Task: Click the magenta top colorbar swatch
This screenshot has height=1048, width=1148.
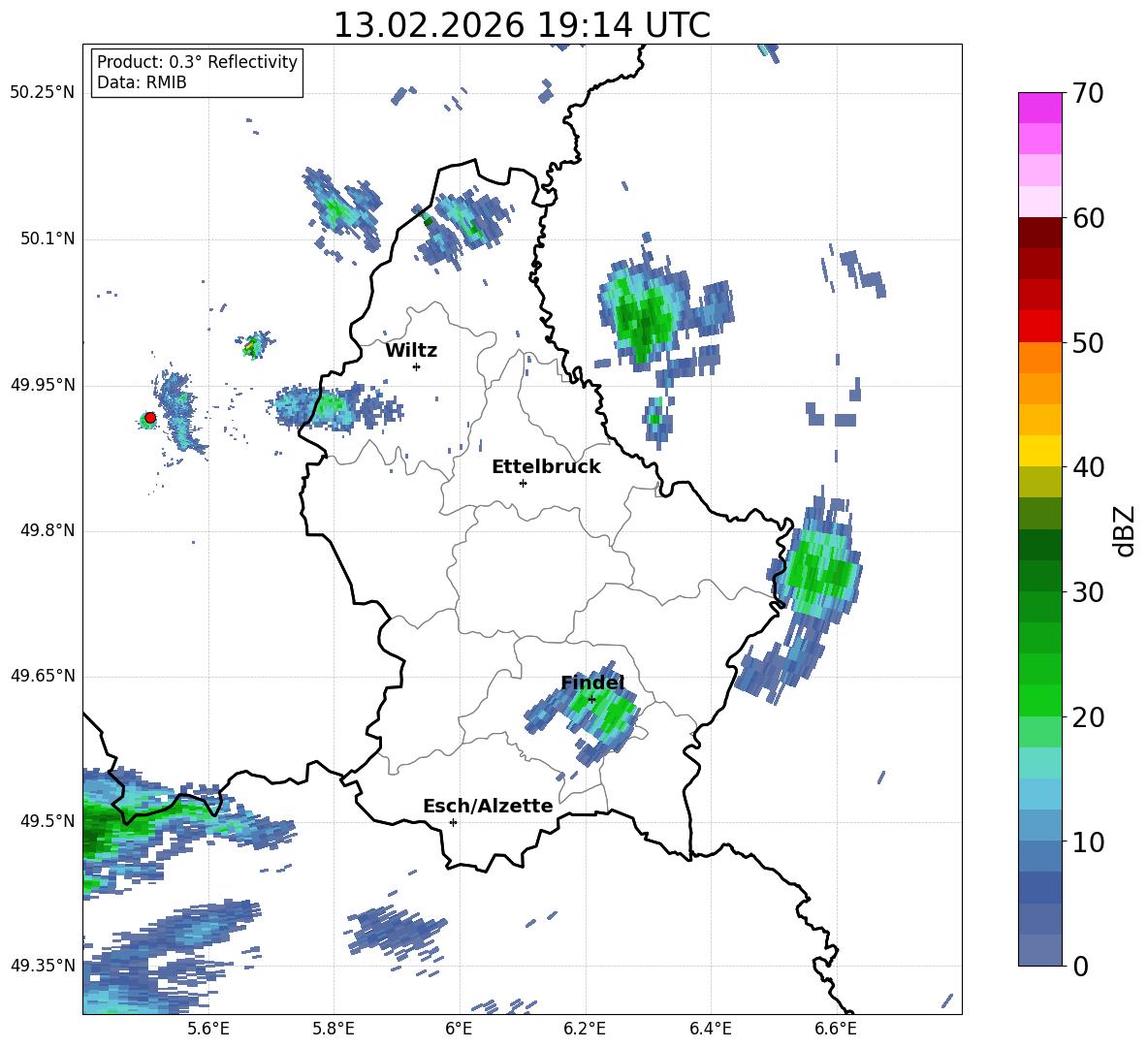Action: click(1039, 108)
